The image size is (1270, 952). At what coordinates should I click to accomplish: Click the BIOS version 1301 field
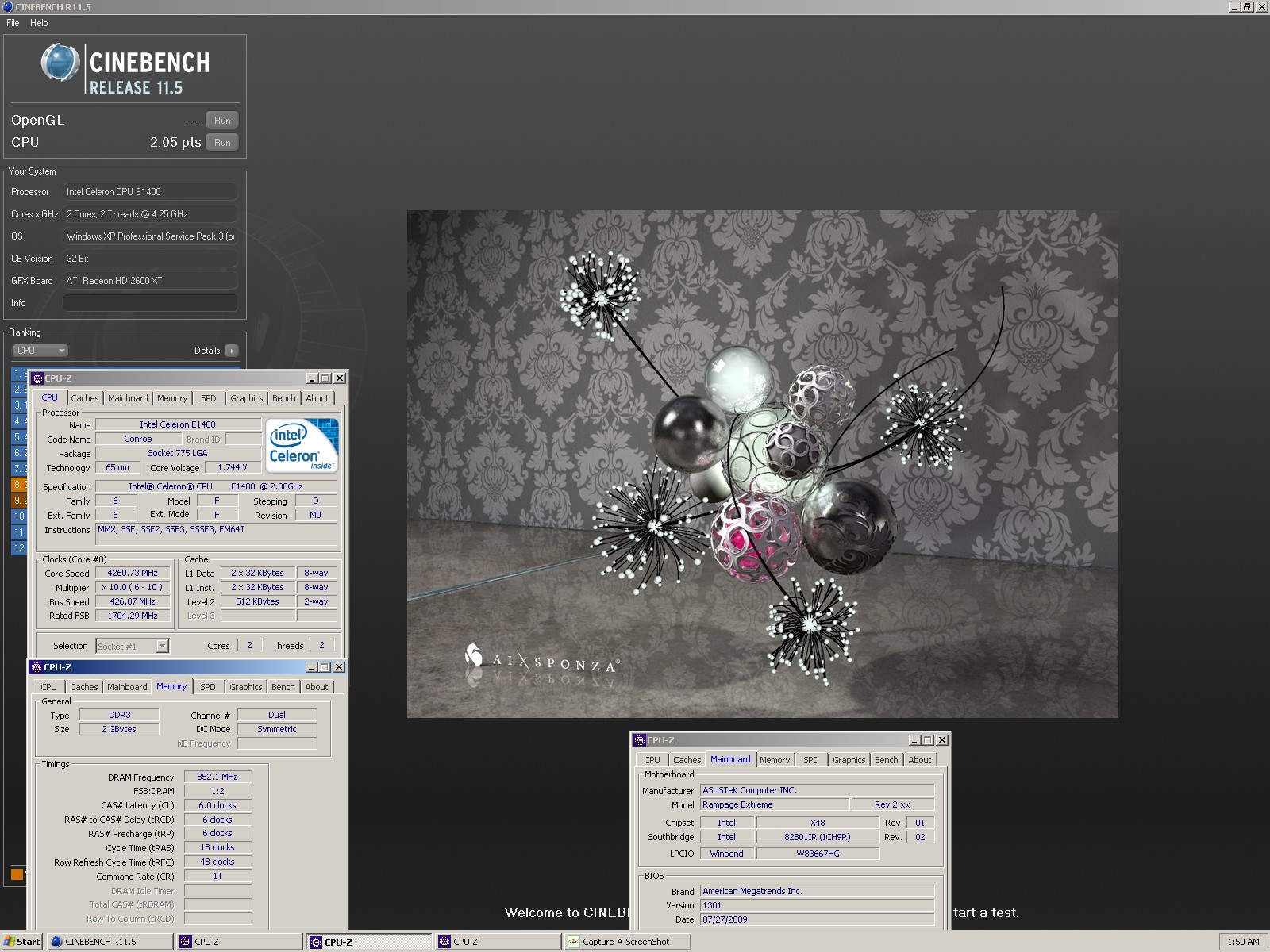pyautogui.click(x=818, y=905)
